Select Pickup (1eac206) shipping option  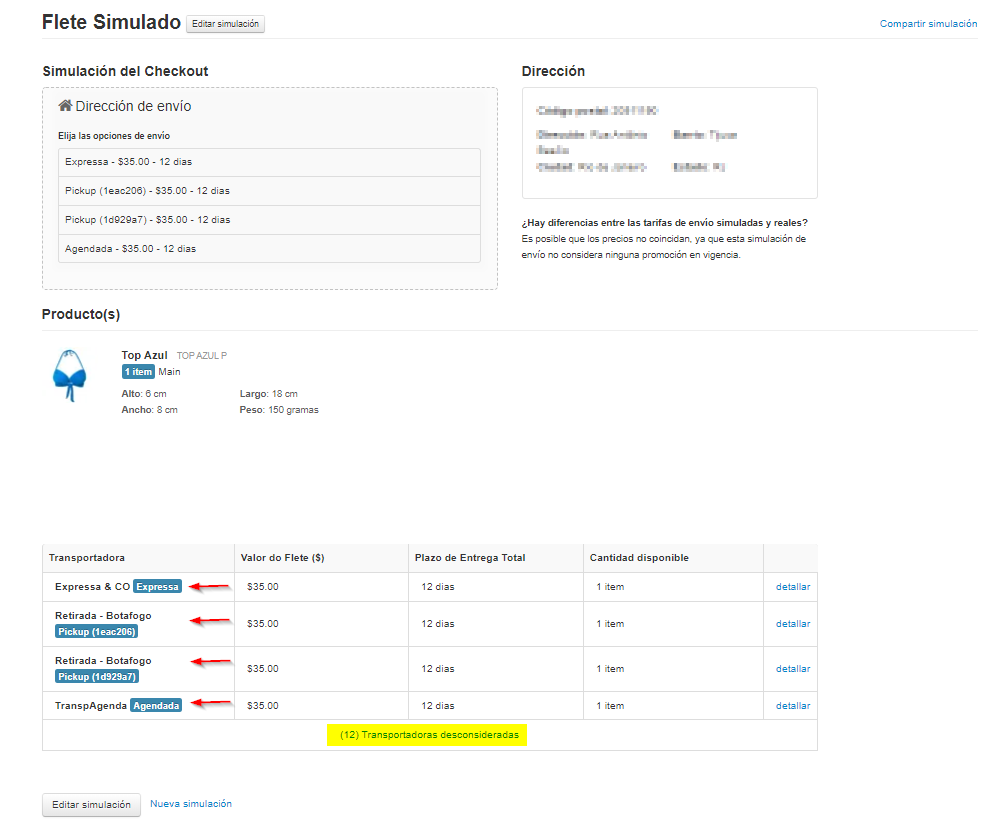(x=269, y=191)
